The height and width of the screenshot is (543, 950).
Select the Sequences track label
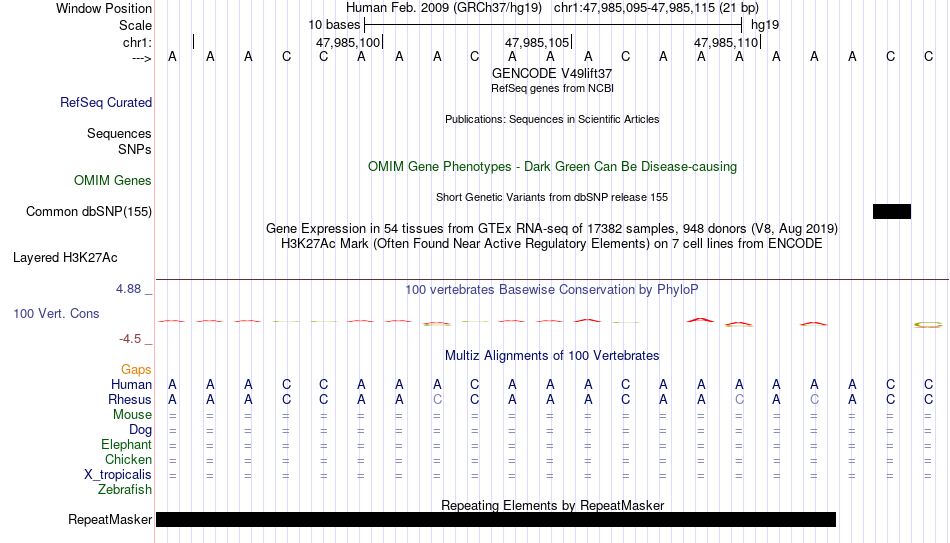pos(119,133)
